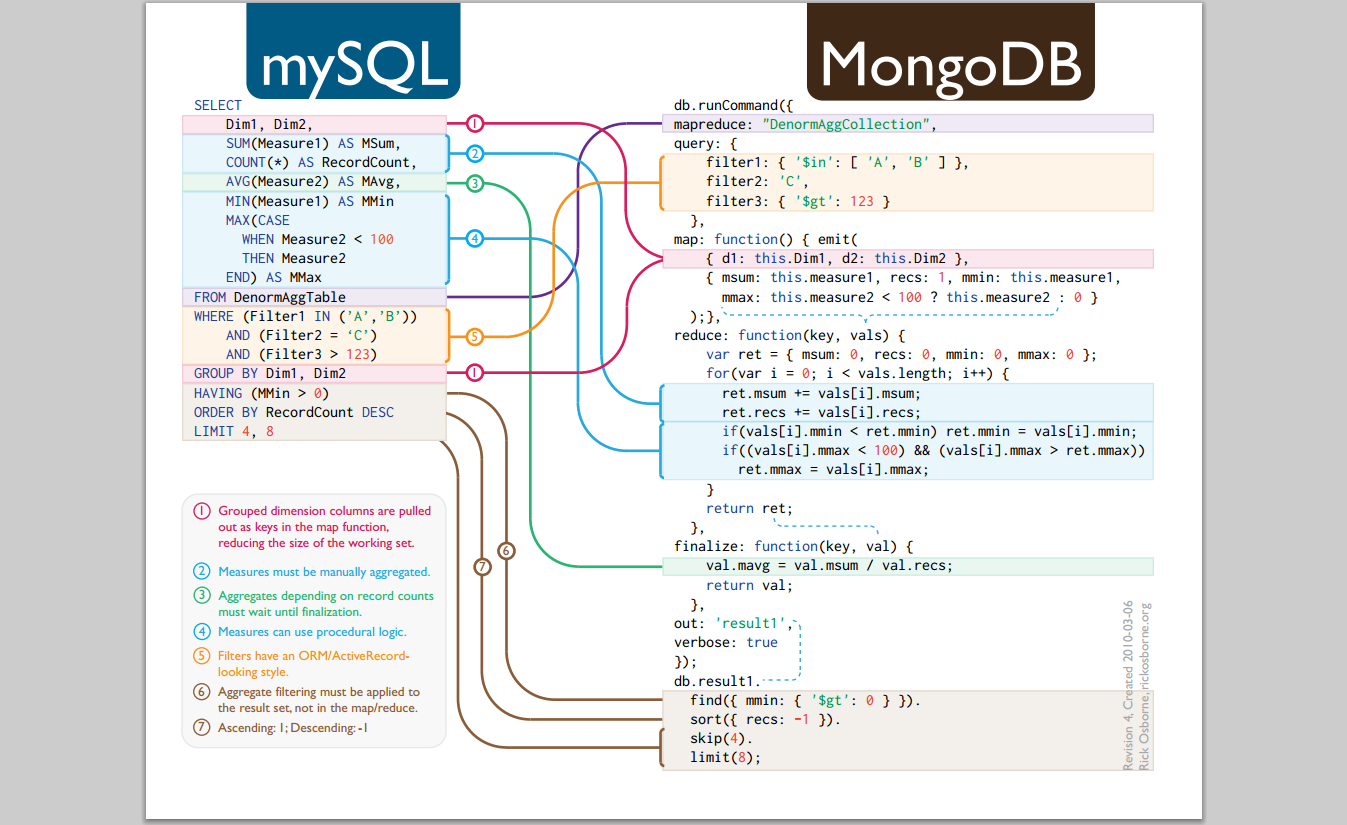Click the blue mySQL title banner
Image resolution: width=1347 pixels, height=825 pixels.
pos(353,52)
